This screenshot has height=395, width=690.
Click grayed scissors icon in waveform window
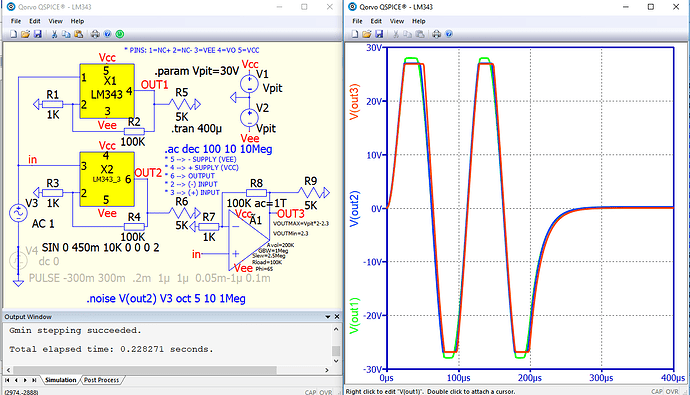click(x=396, y=34)
